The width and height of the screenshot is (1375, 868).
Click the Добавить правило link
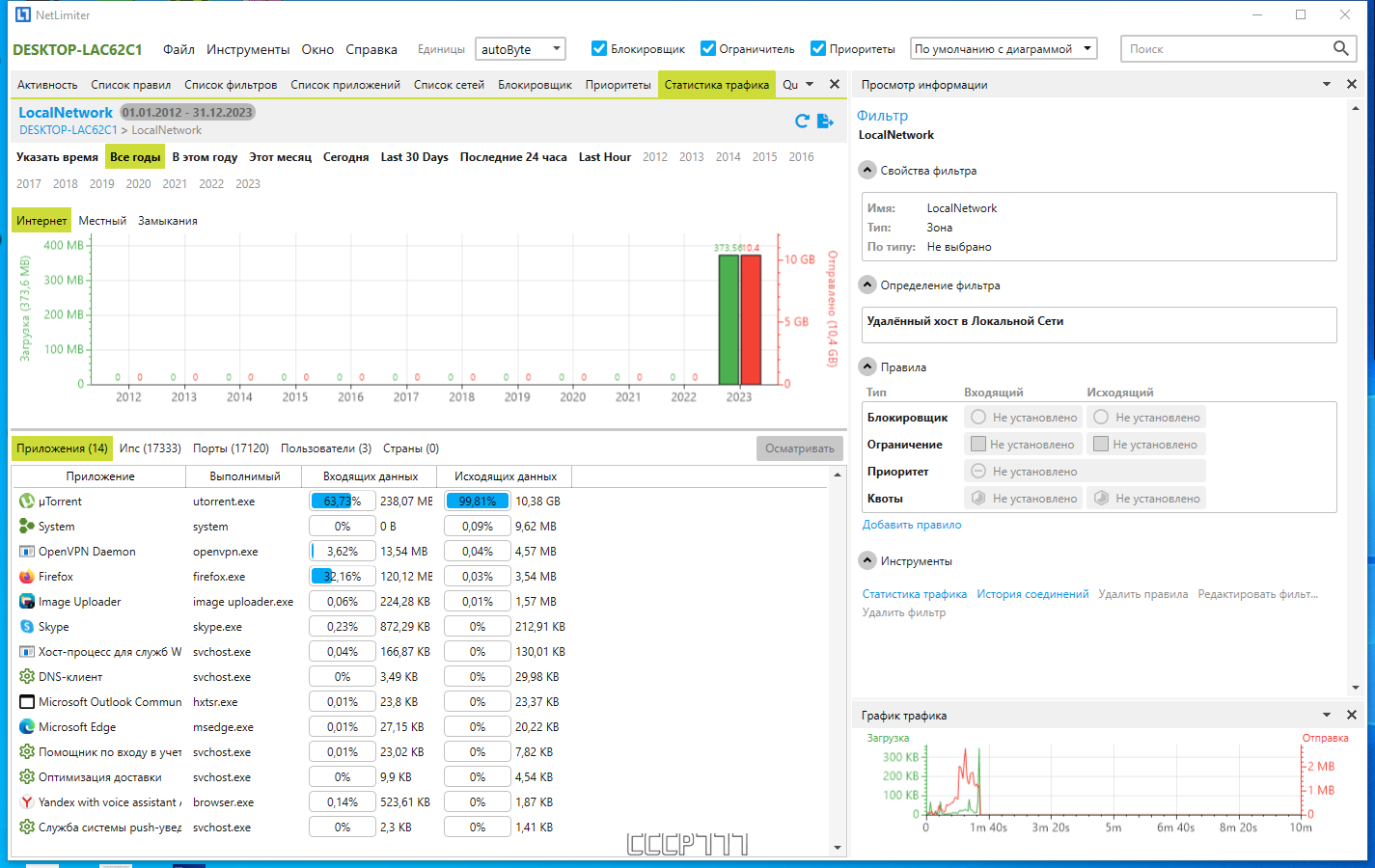[912, 525]
